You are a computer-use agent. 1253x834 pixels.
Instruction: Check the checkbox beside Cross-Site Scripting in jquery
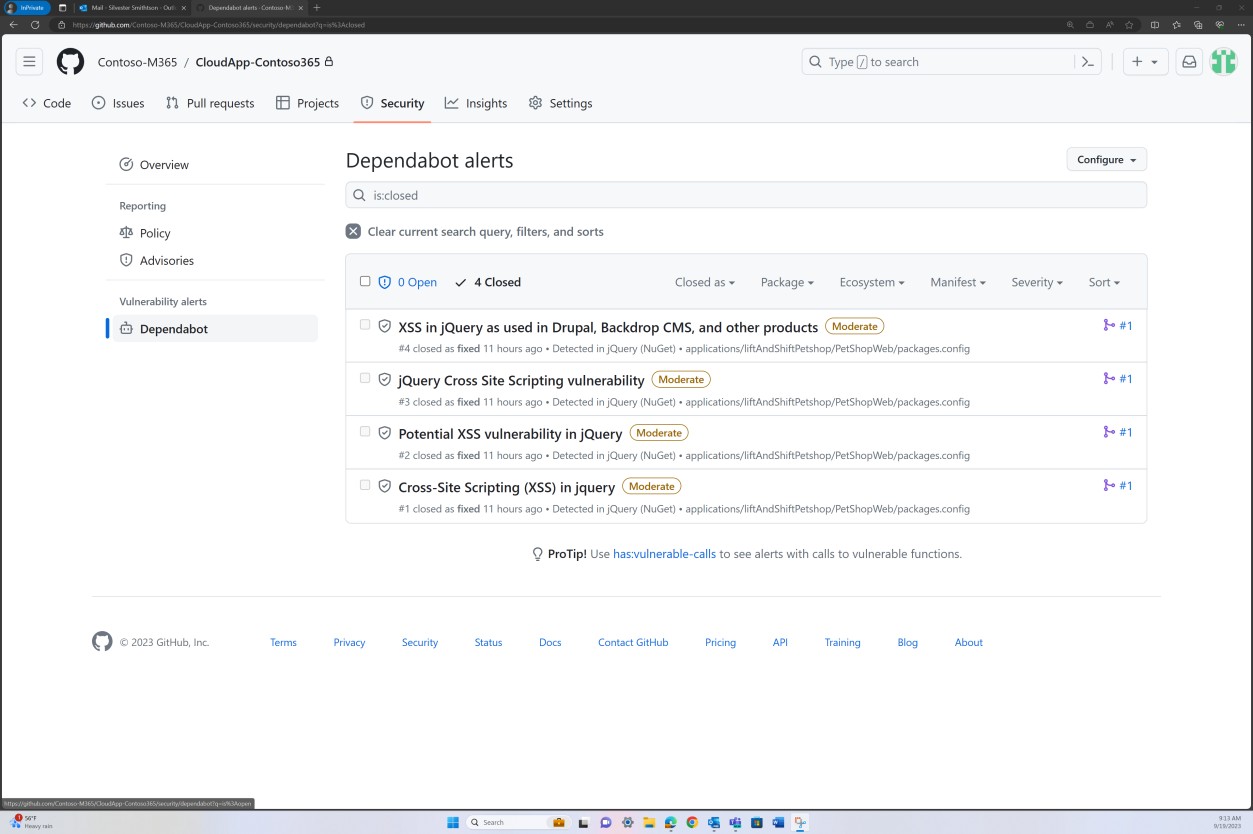365,485
